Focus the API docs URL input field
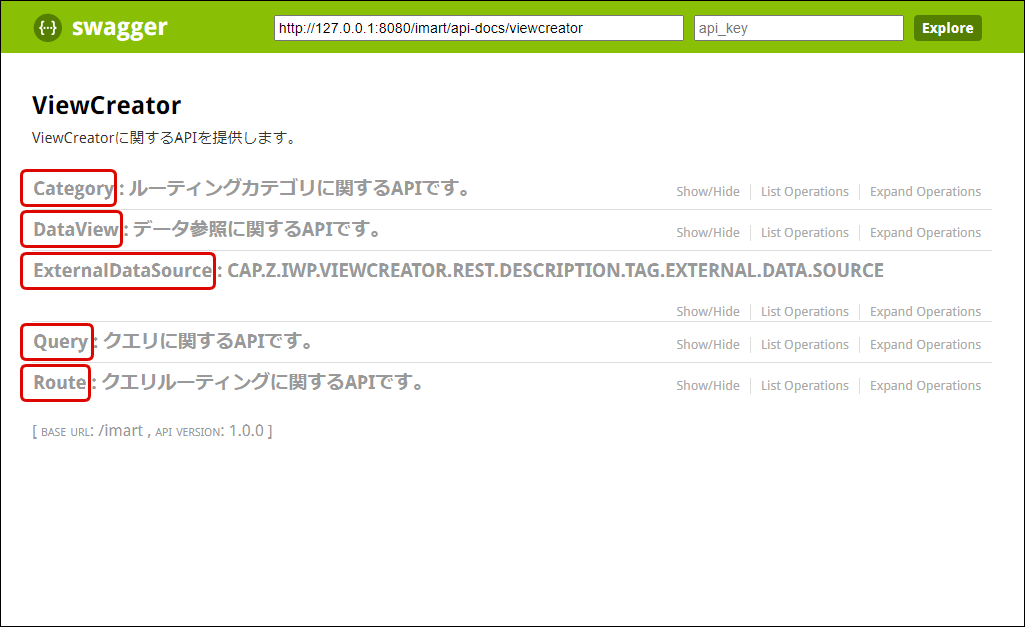 [479, 28]
